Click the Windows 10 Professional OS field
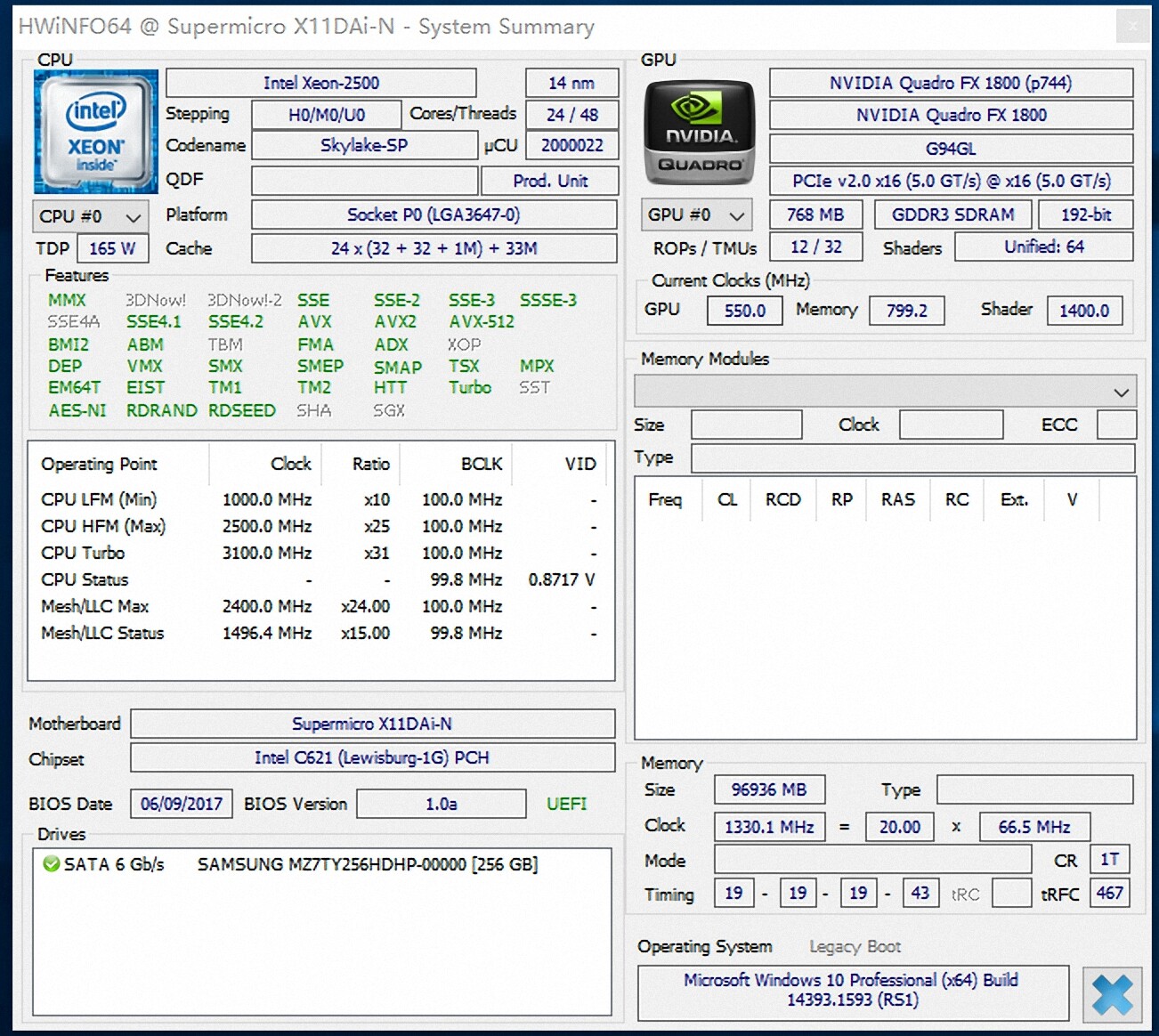This screenshot has width=1159, height=1036. 852,990
